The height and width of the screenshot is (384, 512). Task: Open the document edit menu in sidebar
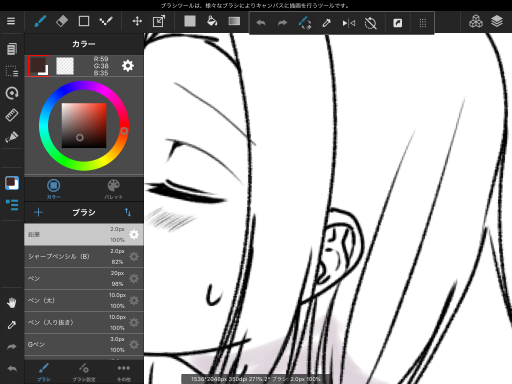(x=12, y=49)
